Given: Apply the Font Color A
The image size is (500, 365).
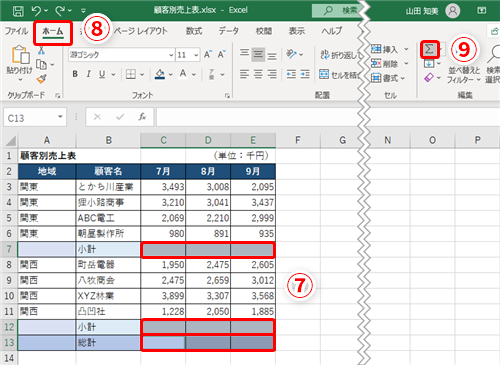Looking at the screenshot, I should pyautogui.click(x=183, y=74).
